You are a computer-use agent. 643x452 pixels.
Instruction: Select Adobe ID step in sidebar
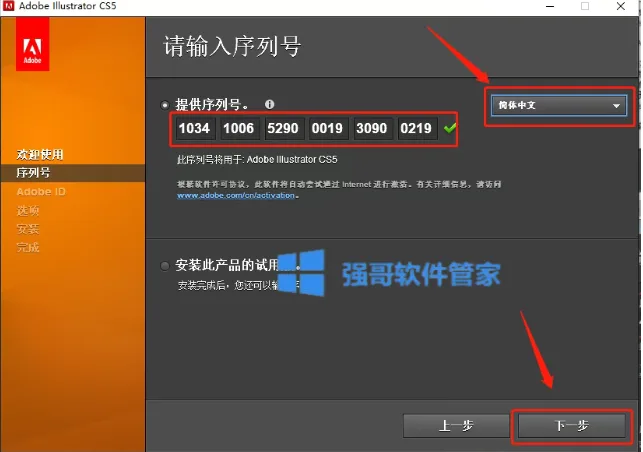(x=41, y=192)
